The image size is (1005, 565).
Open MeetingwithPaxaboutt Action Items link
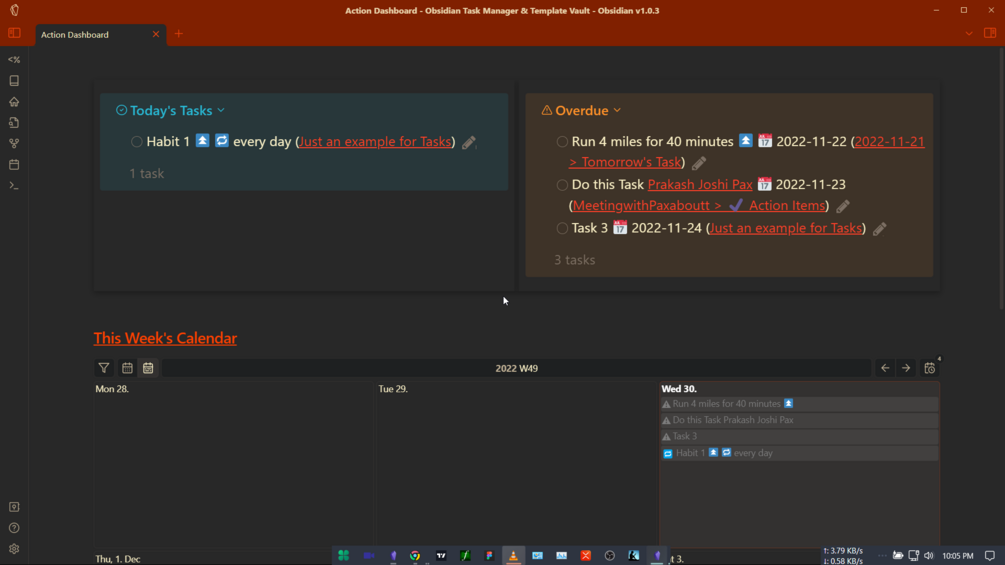tap(699, 206)
